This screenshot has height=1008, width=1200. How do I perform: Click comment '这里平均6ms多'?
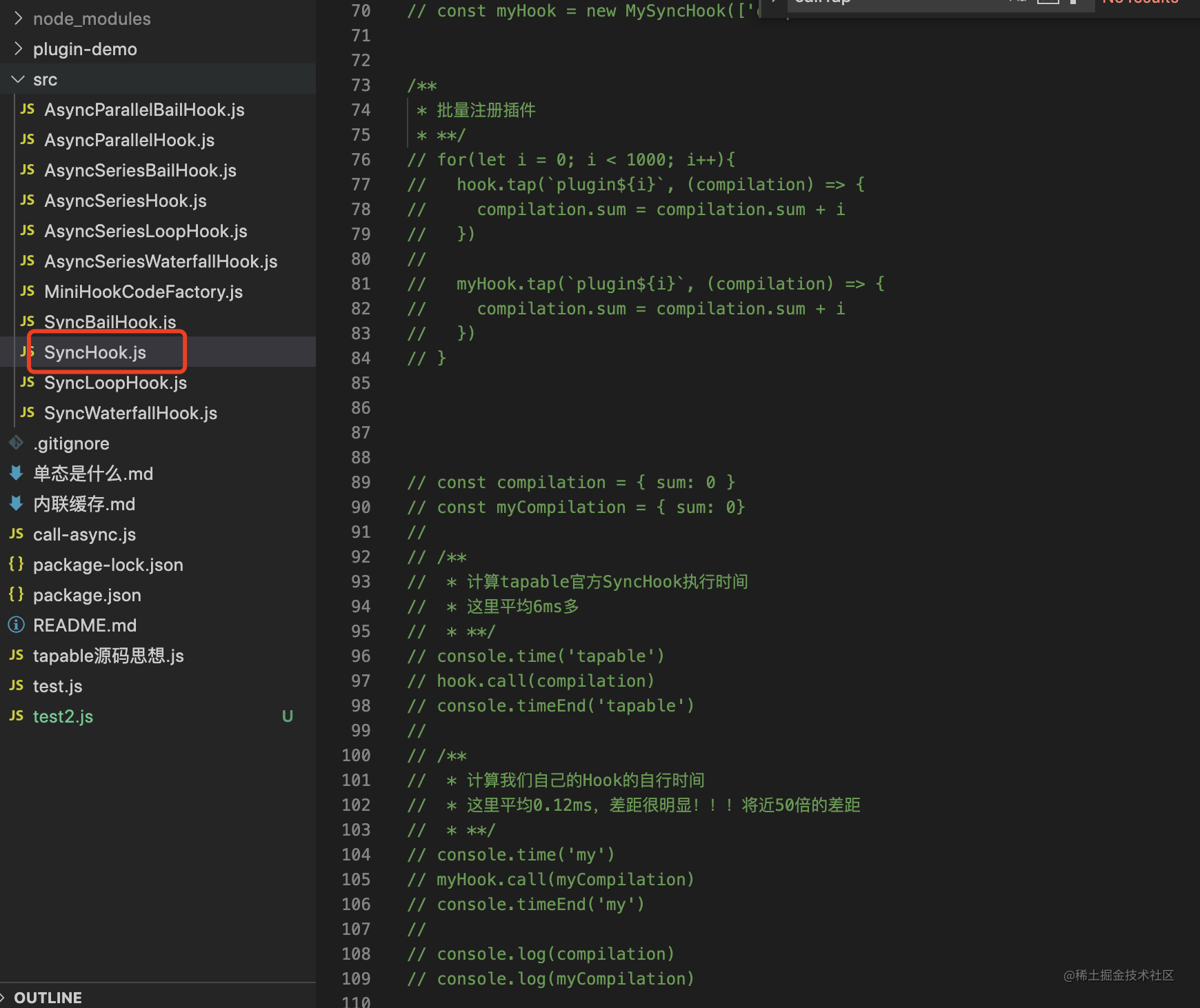tap(523, 606)
